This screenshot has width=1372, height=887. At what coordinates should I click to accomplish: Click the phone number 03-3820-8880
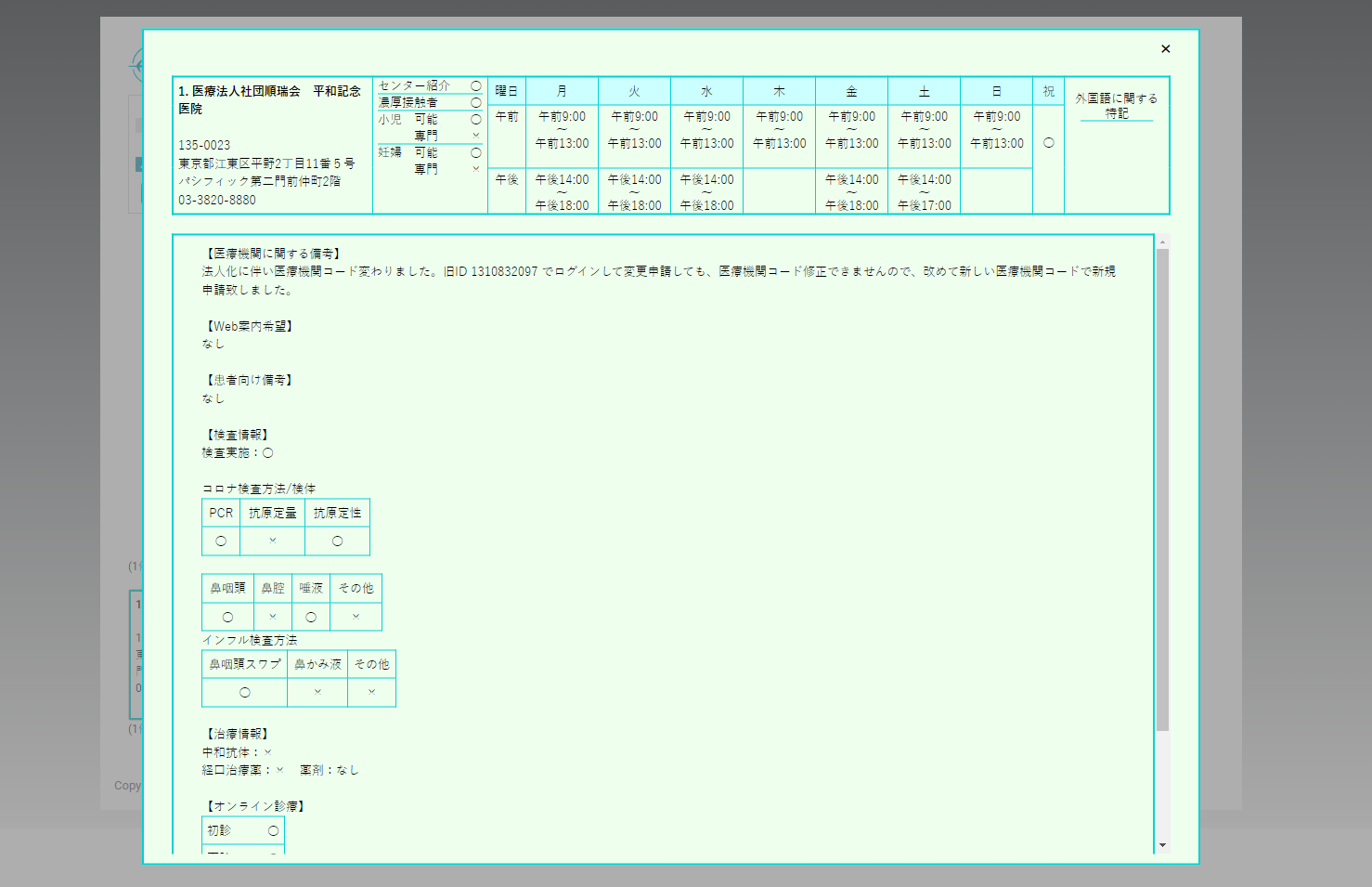coord(217,200)
